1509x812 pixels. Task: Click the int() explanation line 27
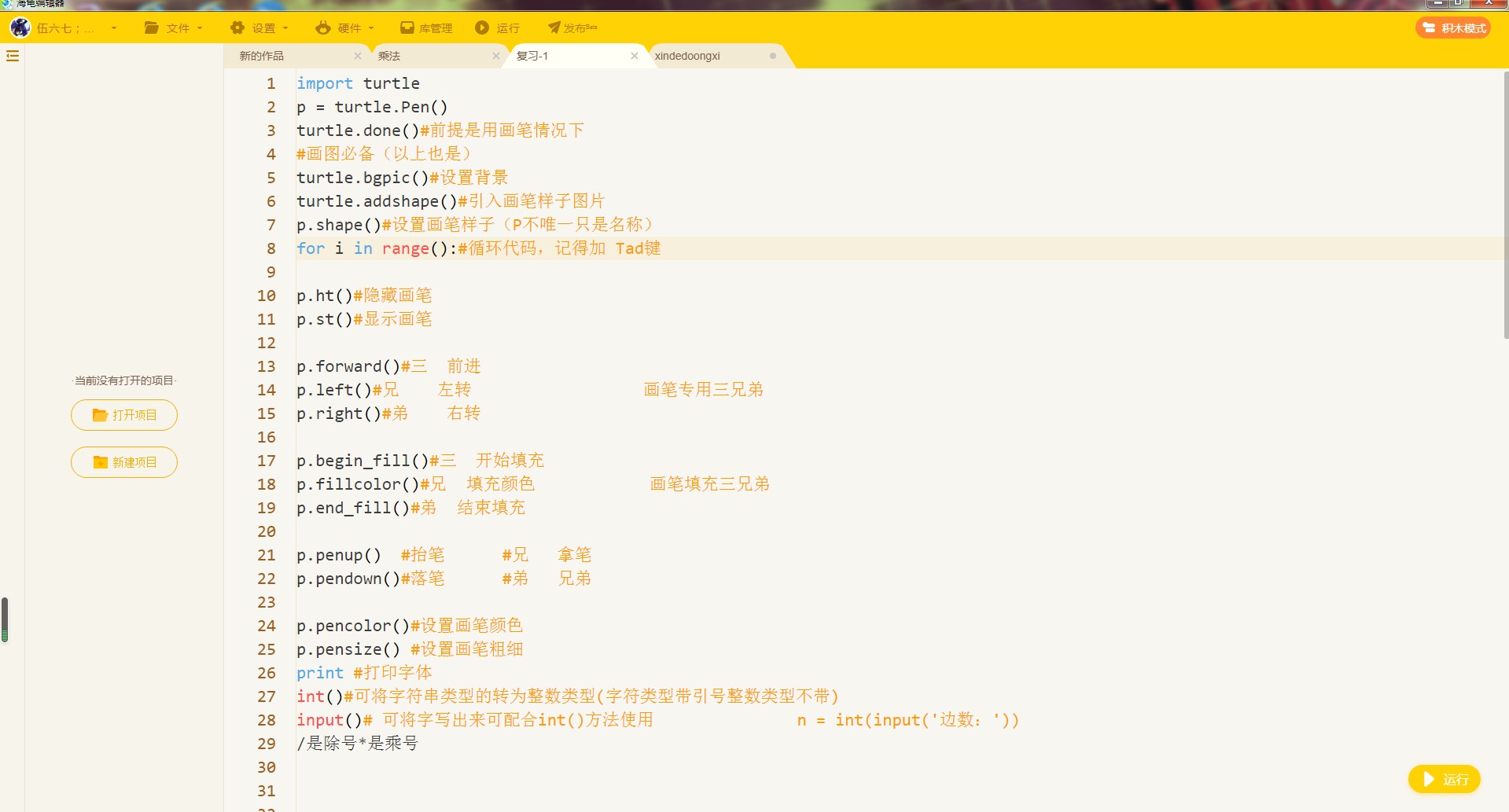[x=568, y=696]
